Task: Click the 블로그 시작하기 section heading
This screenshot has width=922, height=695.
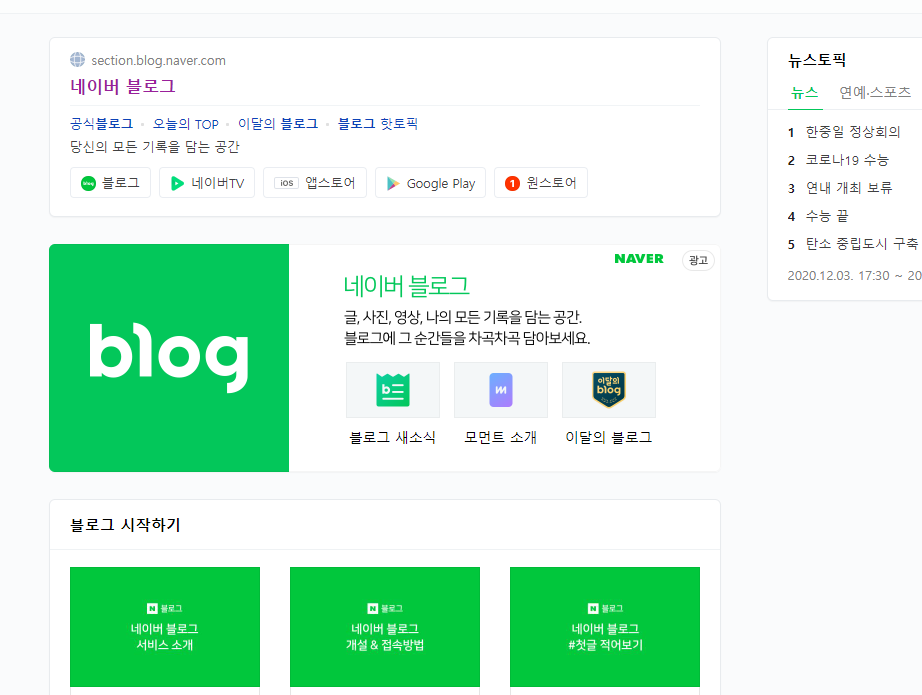Action: (x=125, y=524)
